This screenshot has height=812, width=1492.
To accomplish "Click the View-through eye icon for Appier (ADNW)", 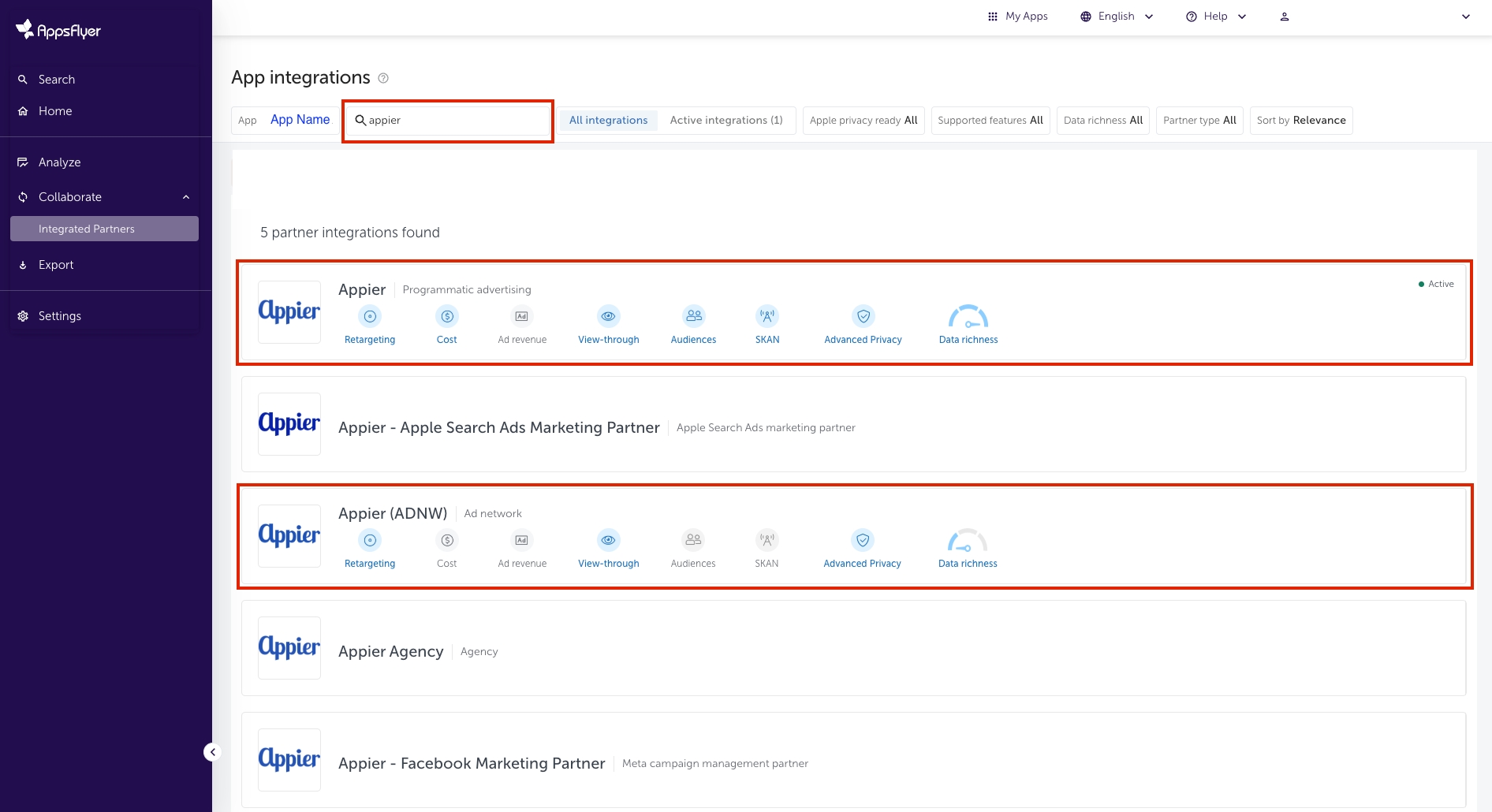I will 608,541.
